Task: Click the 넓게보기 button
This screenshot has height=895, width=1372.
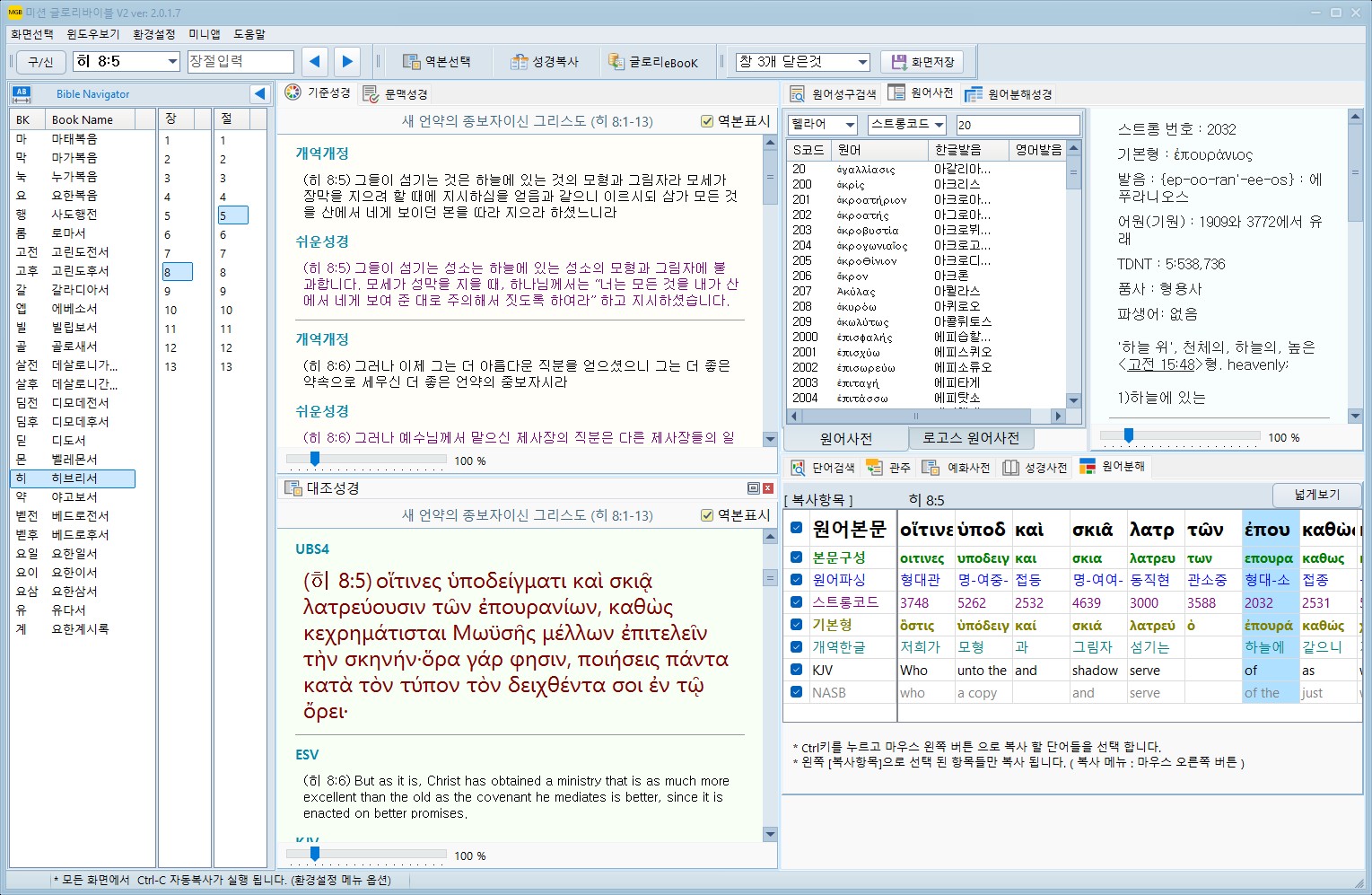Action: [x=1316, y=495]
